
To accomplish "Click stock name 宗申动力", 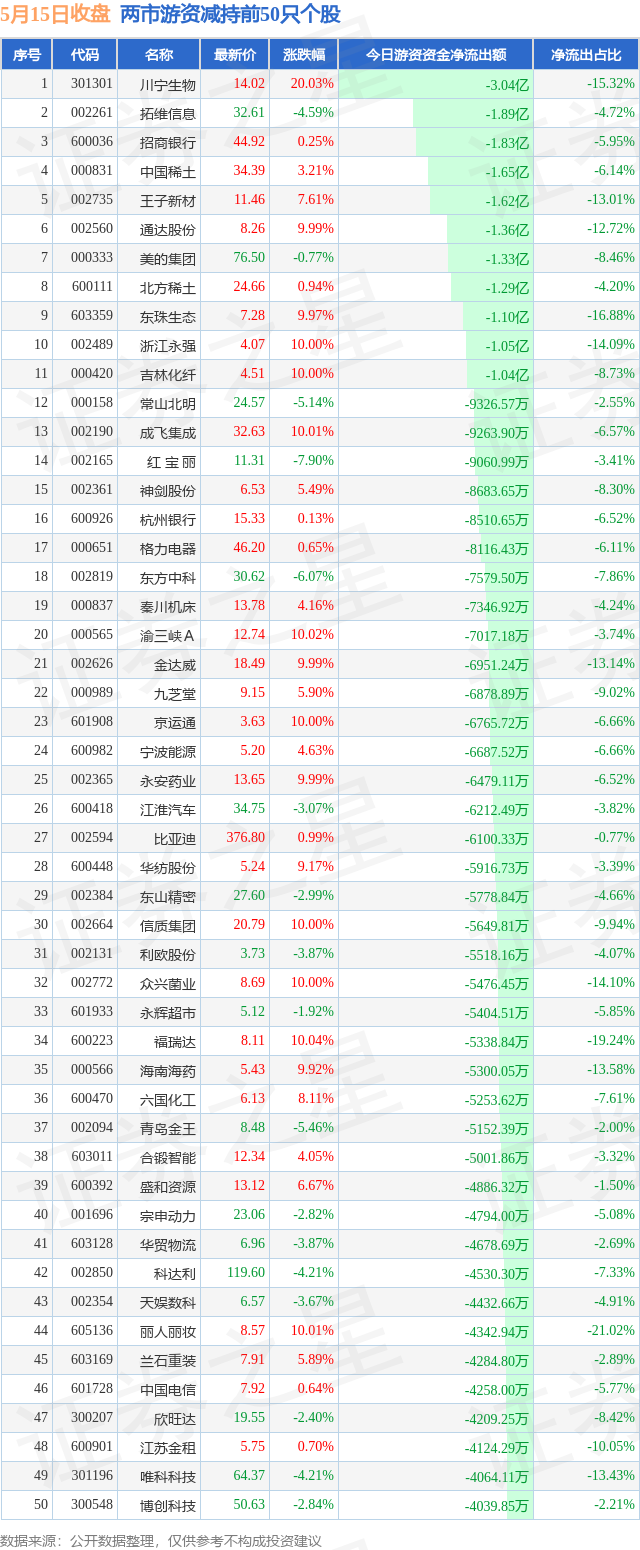I will click(x=168, y=1215).
